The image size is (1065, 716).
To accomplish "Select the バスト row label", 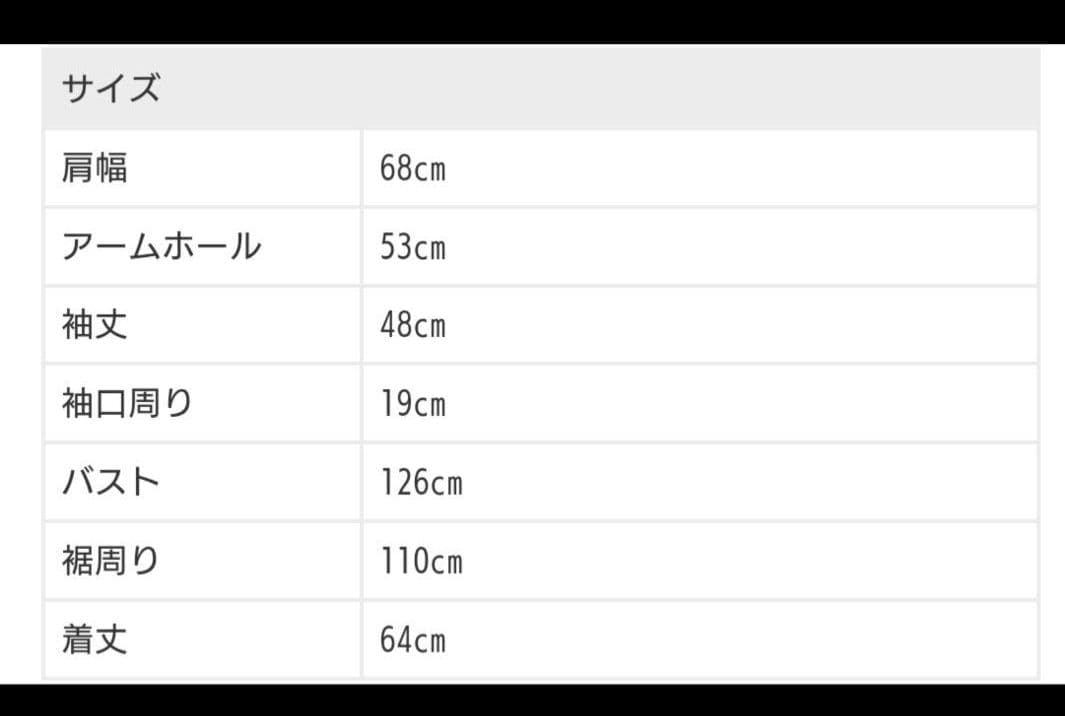I will [111, 482].
